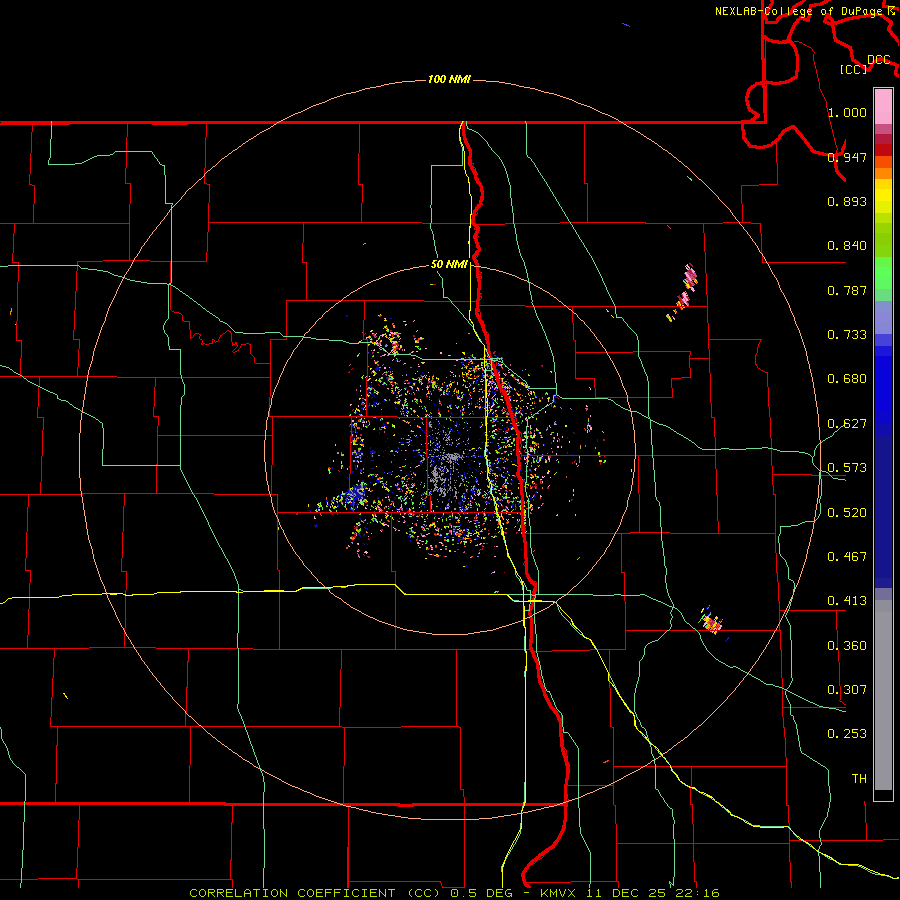The image size is (900, 900).
Task: Click the 50 NMI range ring label
Action: [449, 265]
